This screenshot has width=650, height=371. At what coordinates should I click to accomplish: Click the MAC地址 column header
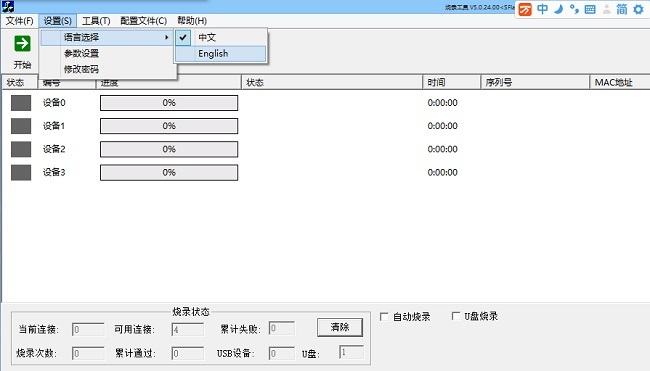click(620, 82)
